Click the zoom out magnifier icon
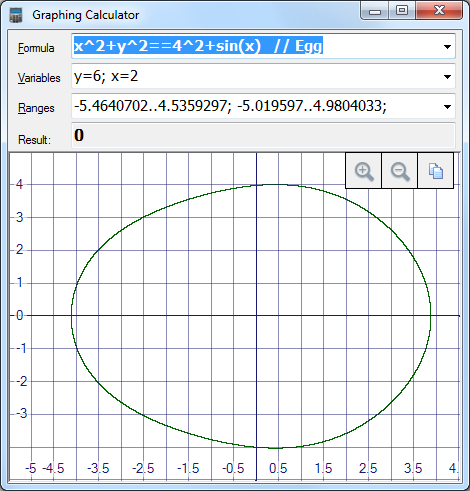The width and height of the screenshot is (470, 491). [400, 171]
